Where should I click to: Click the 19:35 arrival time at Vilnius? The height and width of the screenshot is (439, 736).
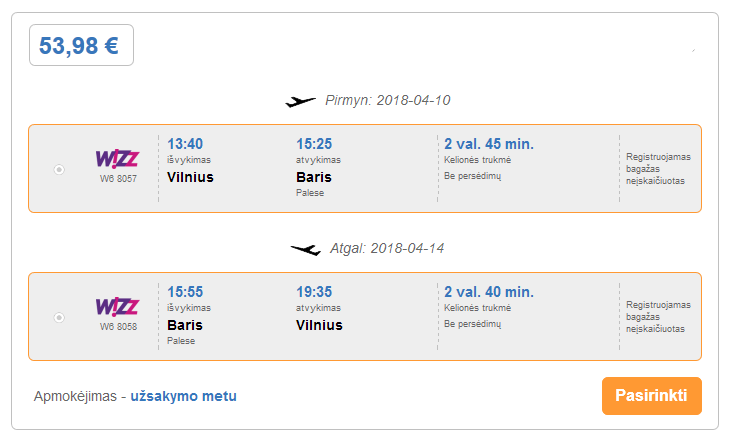(x=314, y=292)
